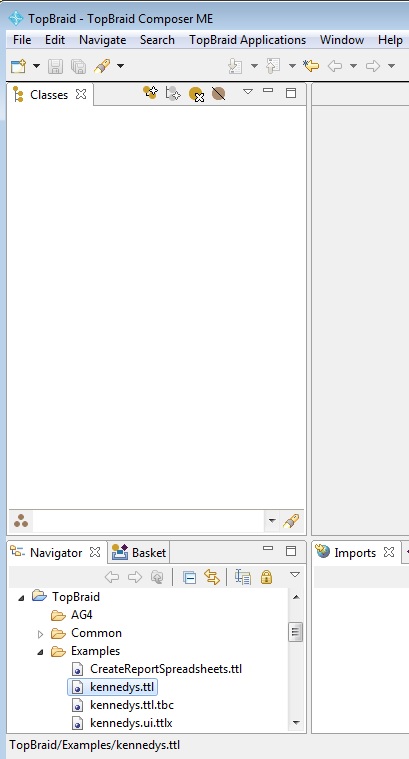409x759 pixels.
Task: Click the three-dots icon beside class search field
Action: [21, 521]
